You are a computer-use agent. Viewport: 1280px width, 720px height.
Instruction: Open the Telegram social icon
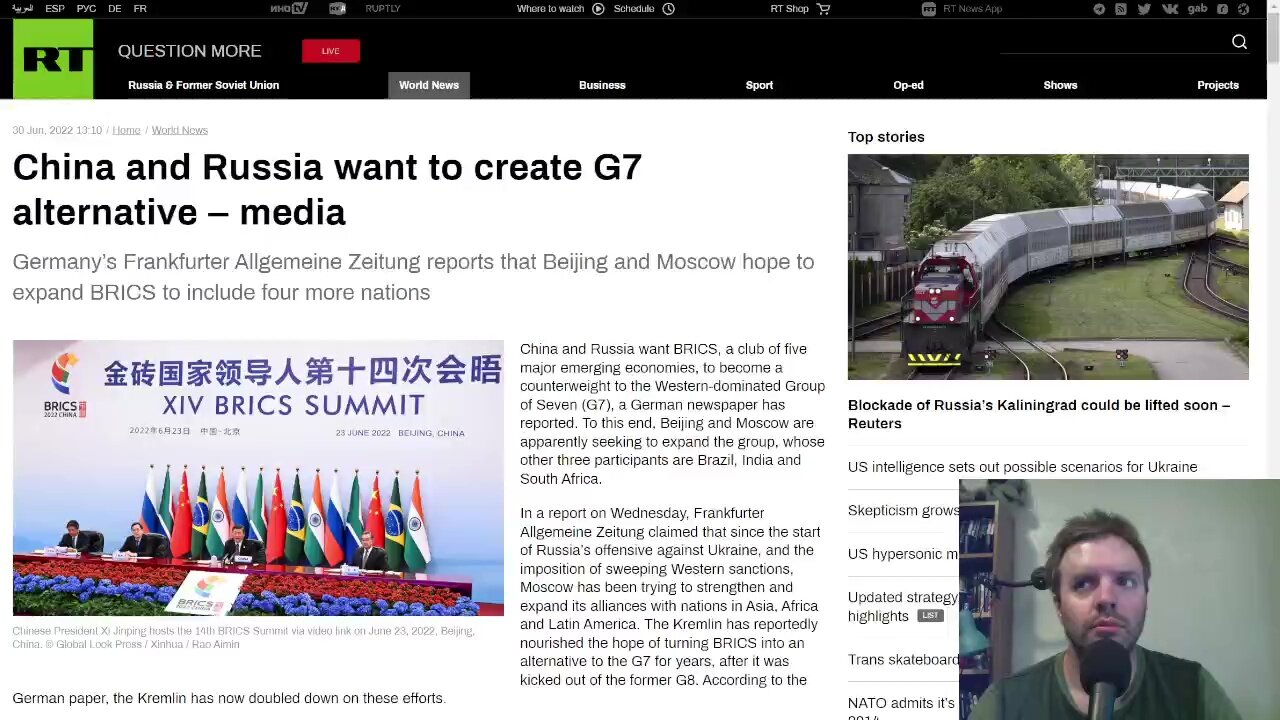1099,9
